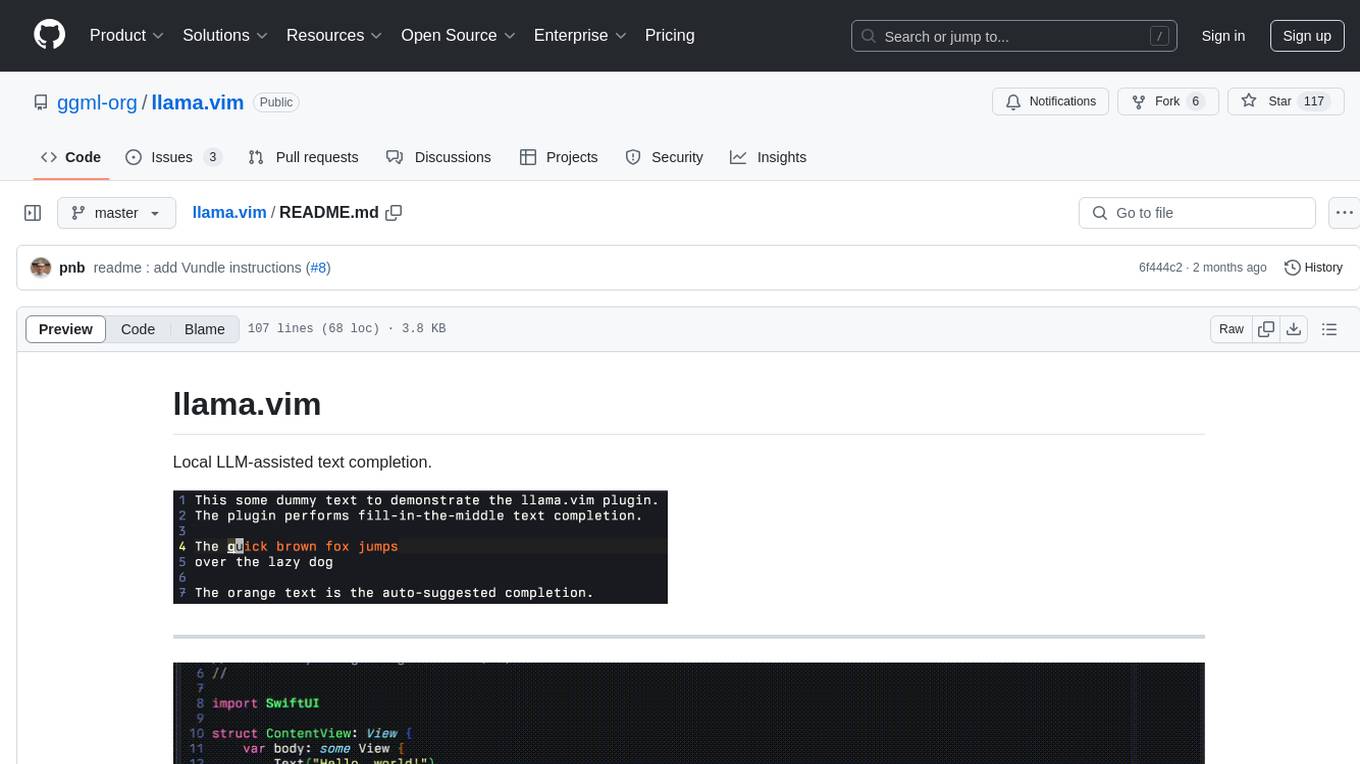Image resolution: width=1360 pixels, height=764 pixels.
Task: Focus the Search or jump to field
Action: pyautogui.click(x=1015, y=36)
